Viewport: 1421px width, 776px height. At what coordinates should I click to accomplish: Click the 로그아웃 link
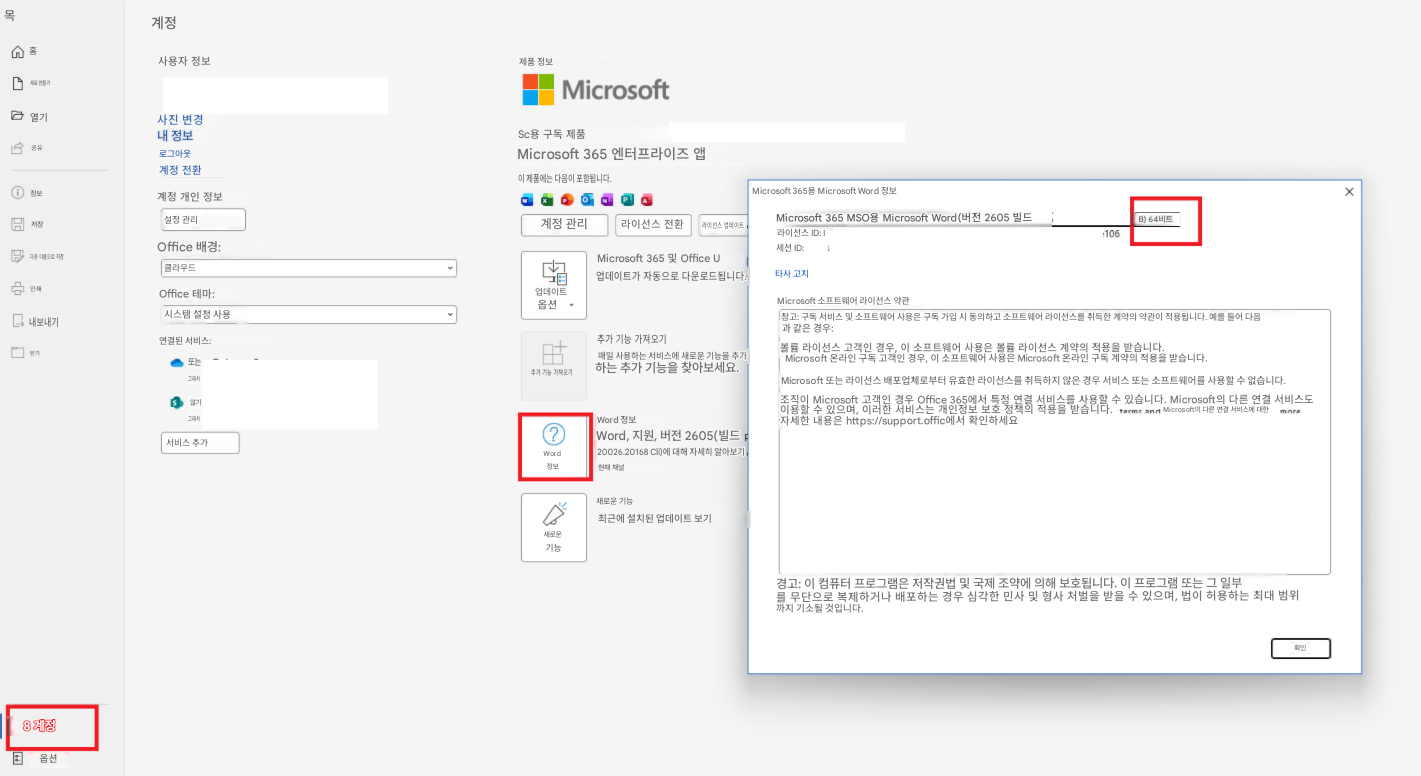pyautogui.click(x=174, y=153)
